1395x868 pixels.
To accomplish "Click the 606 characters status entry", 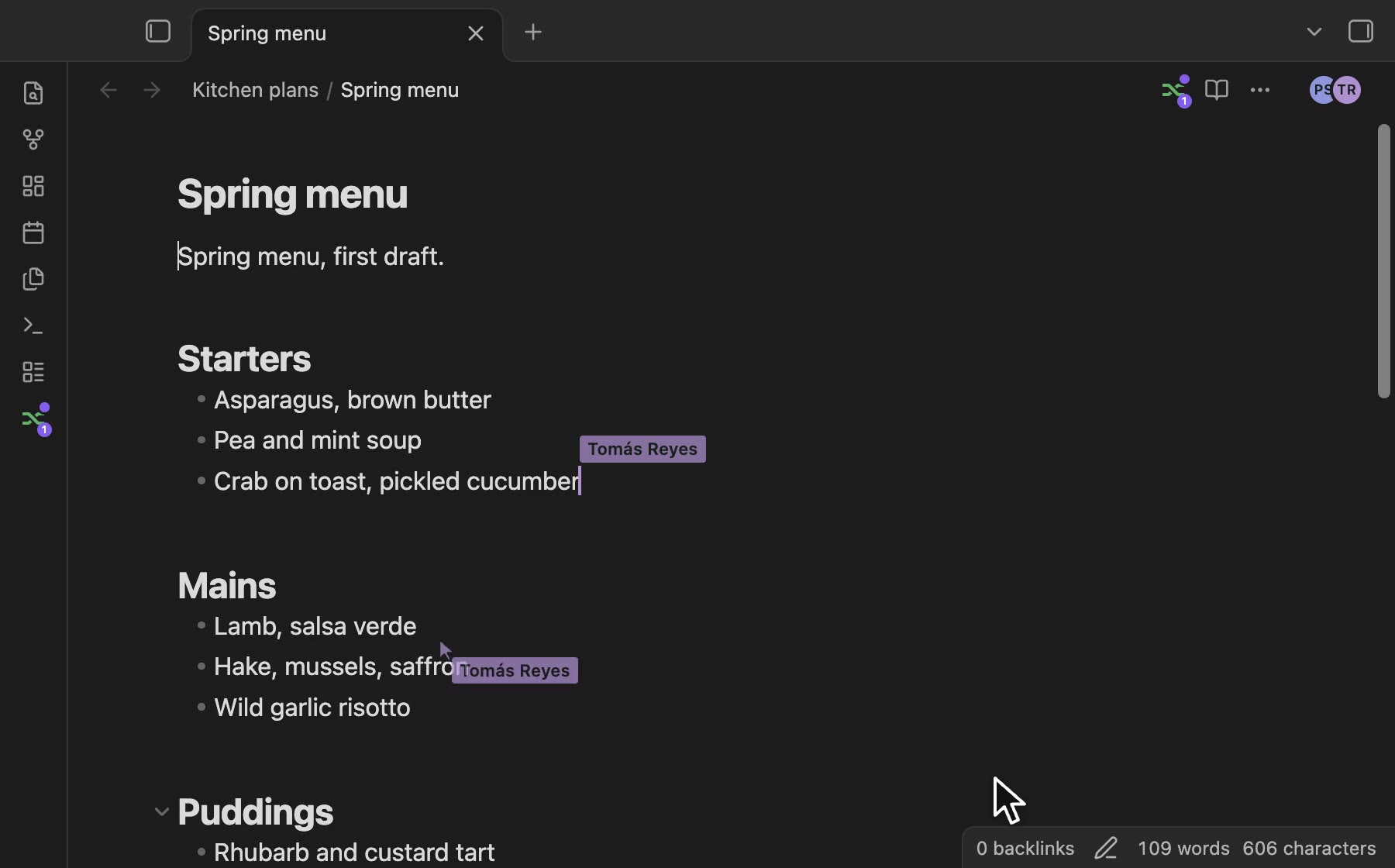I will pos(1309,849).
